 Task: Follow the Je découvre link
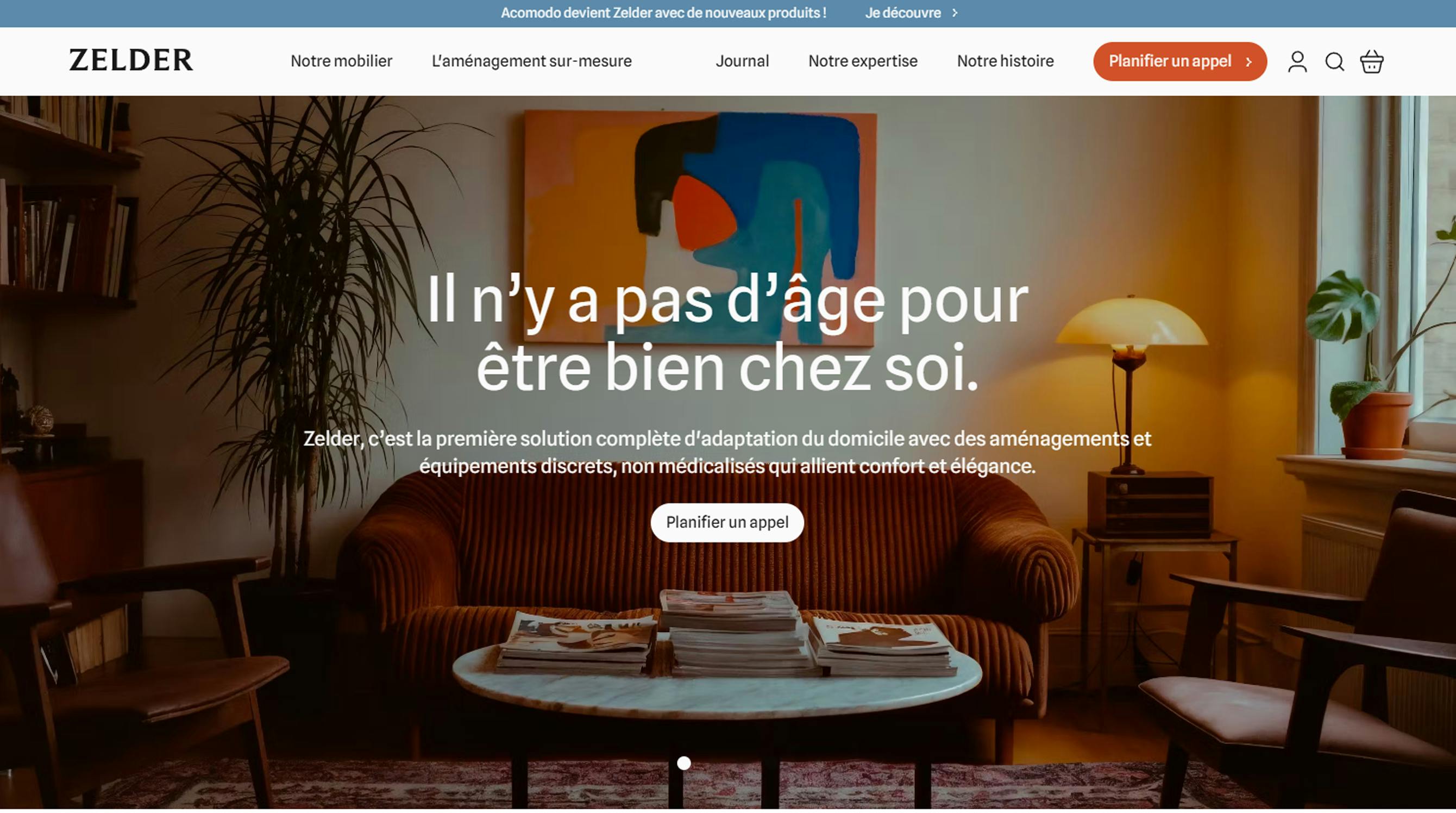(902, 12)
